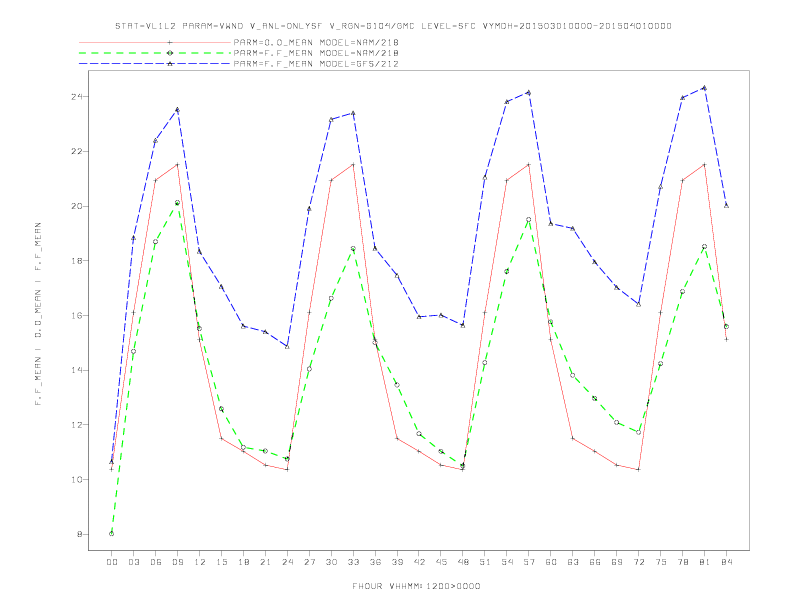Image resolution: width=792 pixels, height=612 pixels.
Task: Click red plus data point at hour 15
Action: point(221,438)
